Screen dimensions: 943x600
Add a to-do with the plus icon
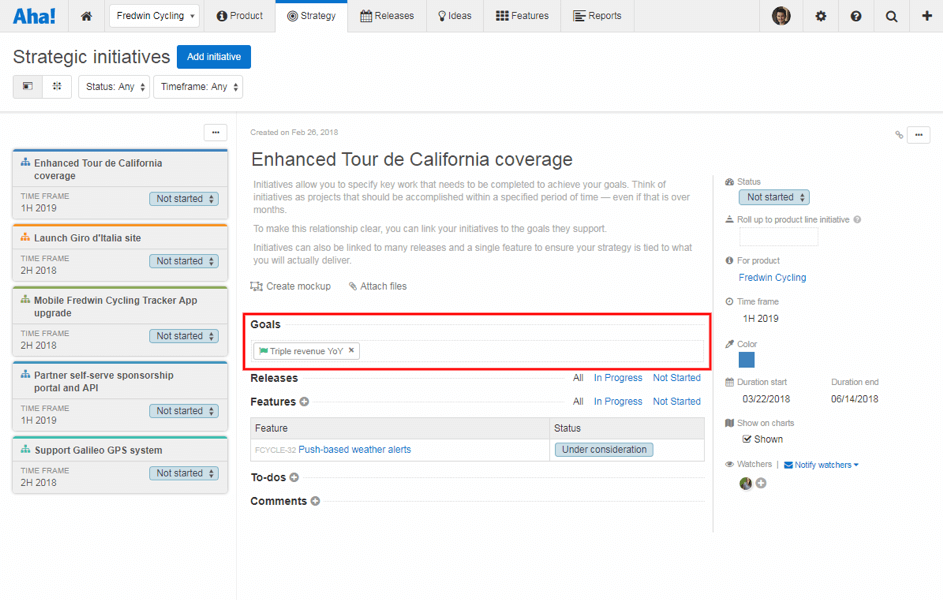coord(294,478)
